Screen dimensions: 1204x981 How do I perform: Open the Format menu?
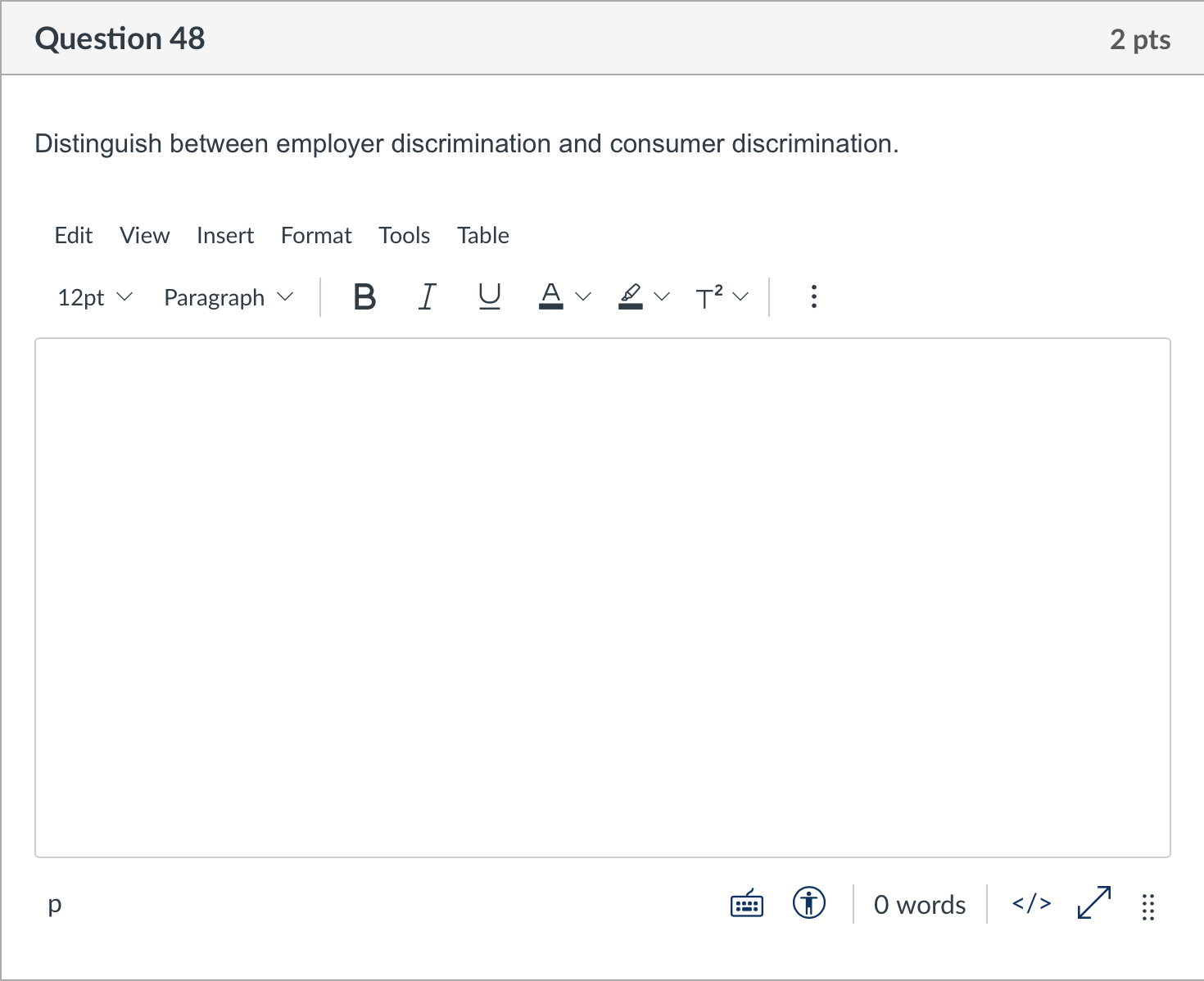coord(316,236)
